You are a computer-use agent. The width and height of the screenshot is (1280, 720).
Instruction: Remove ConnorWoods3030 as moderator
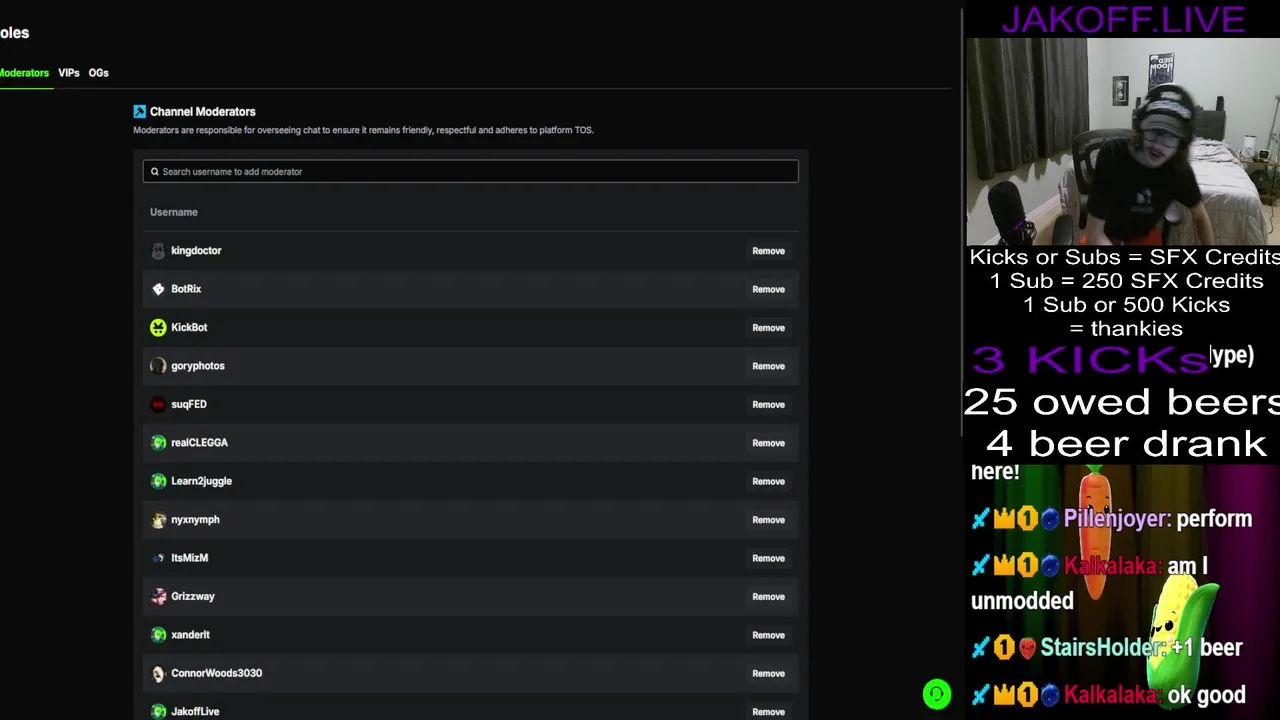click(768, 673)
